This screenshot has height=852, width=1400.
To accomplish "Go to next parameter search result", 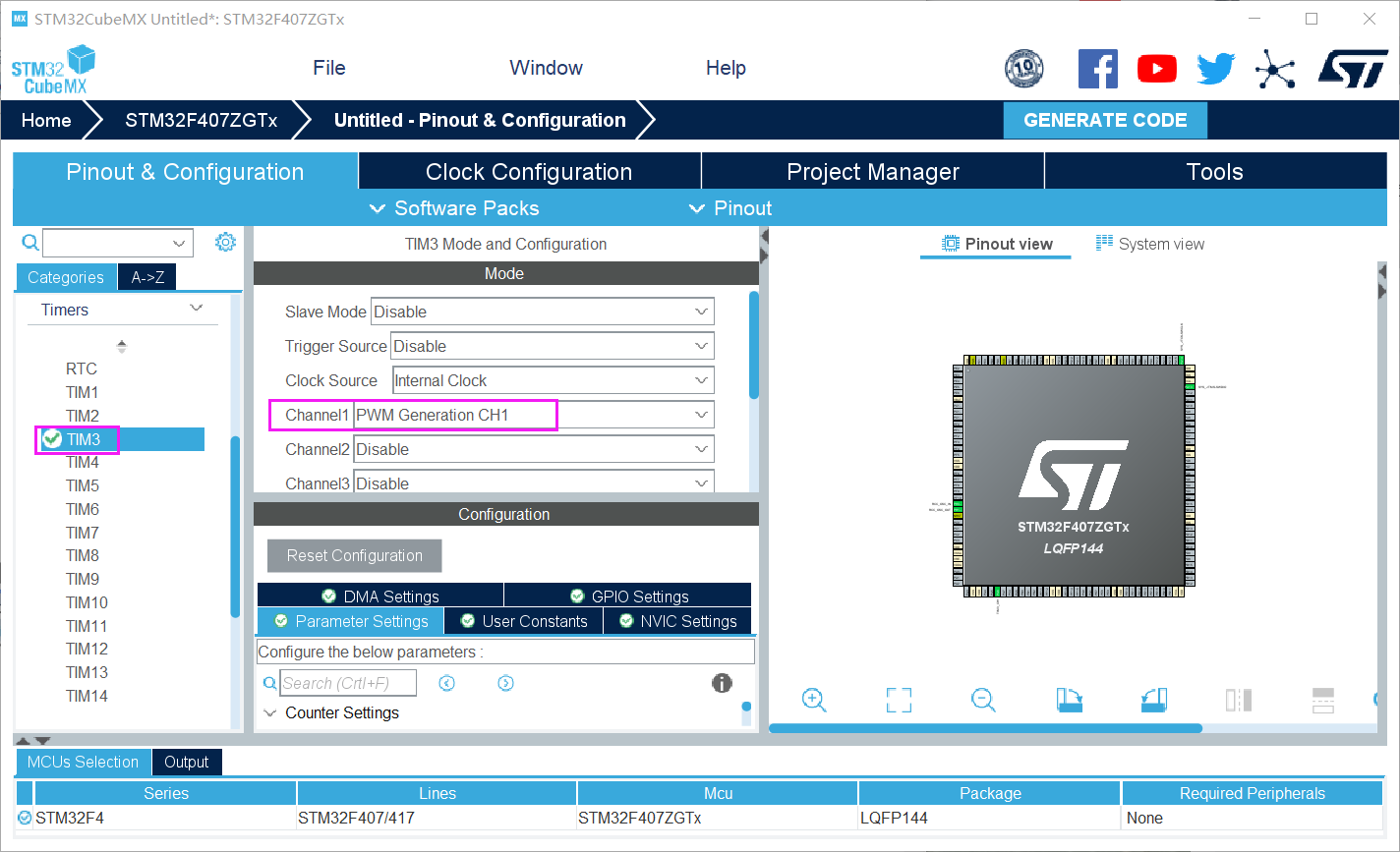I will [x=505, y=683].
